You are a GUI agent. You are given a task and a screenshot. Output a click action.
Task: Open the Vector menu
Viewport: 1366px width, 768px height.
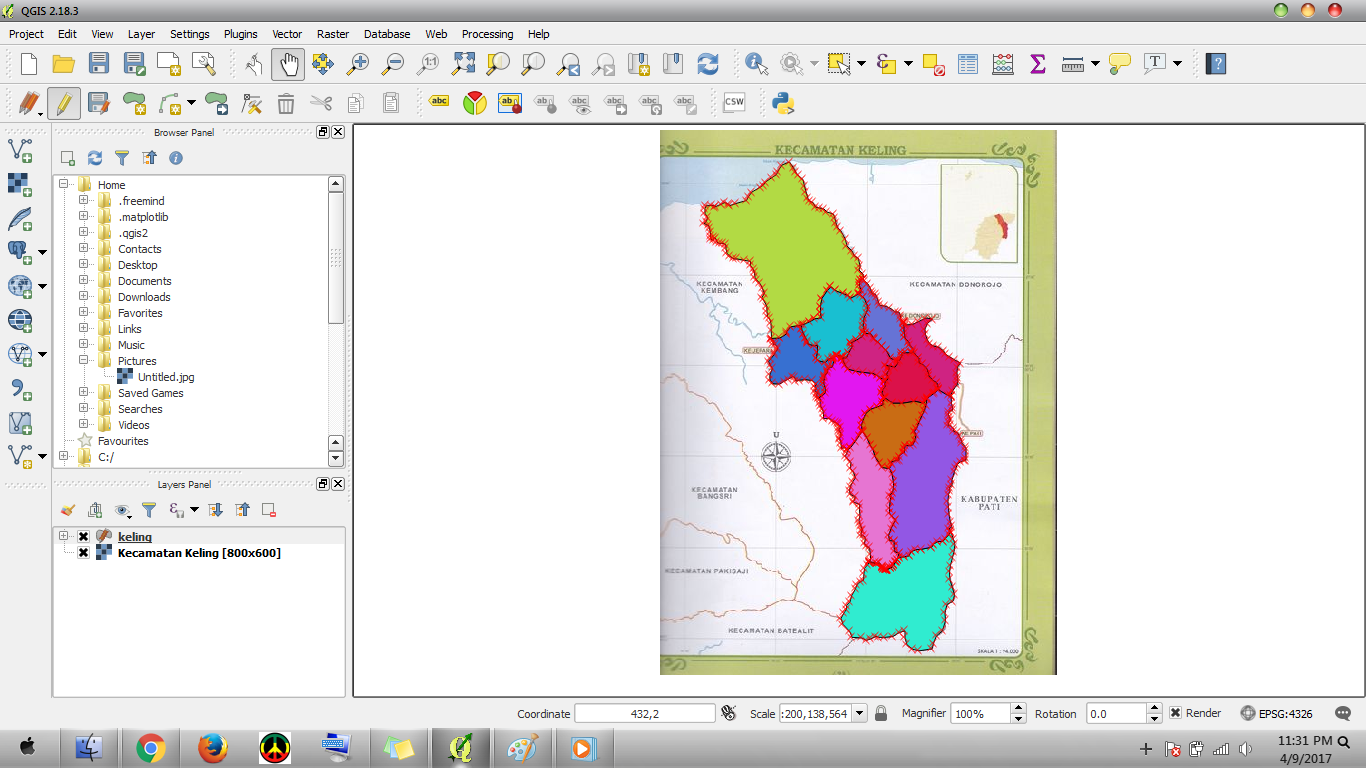[287, 33]
